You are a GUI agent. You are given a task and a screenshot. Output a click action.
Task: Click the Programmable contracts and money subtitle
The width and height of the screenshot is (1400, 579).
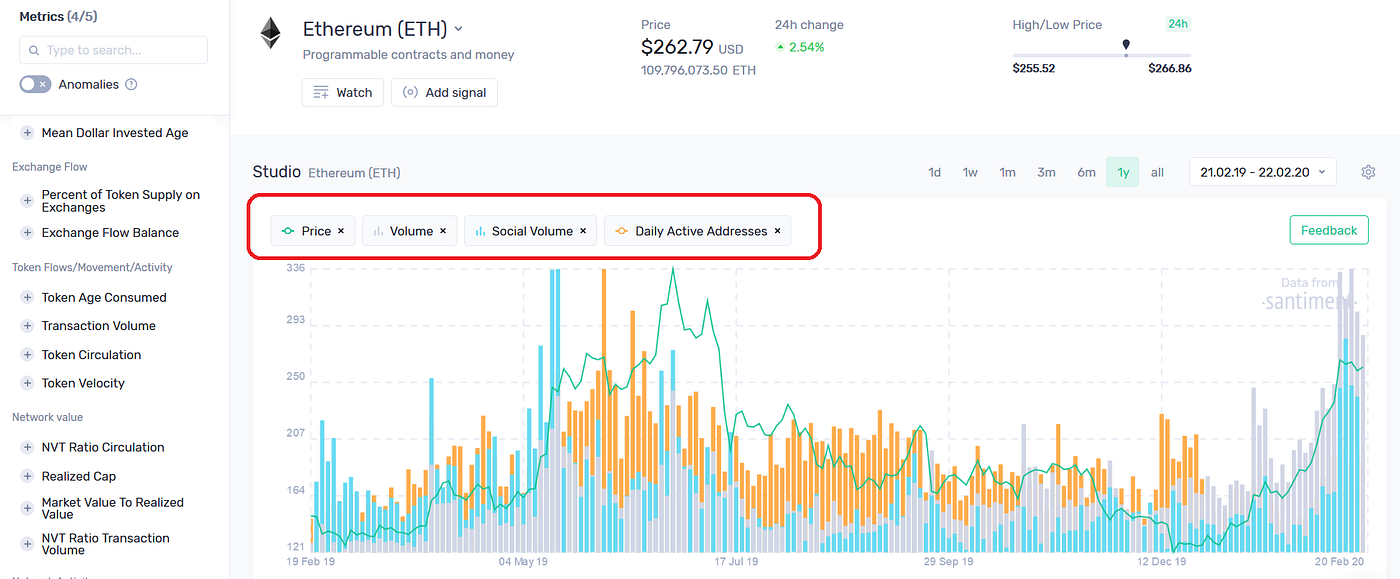tap(408, 55)
